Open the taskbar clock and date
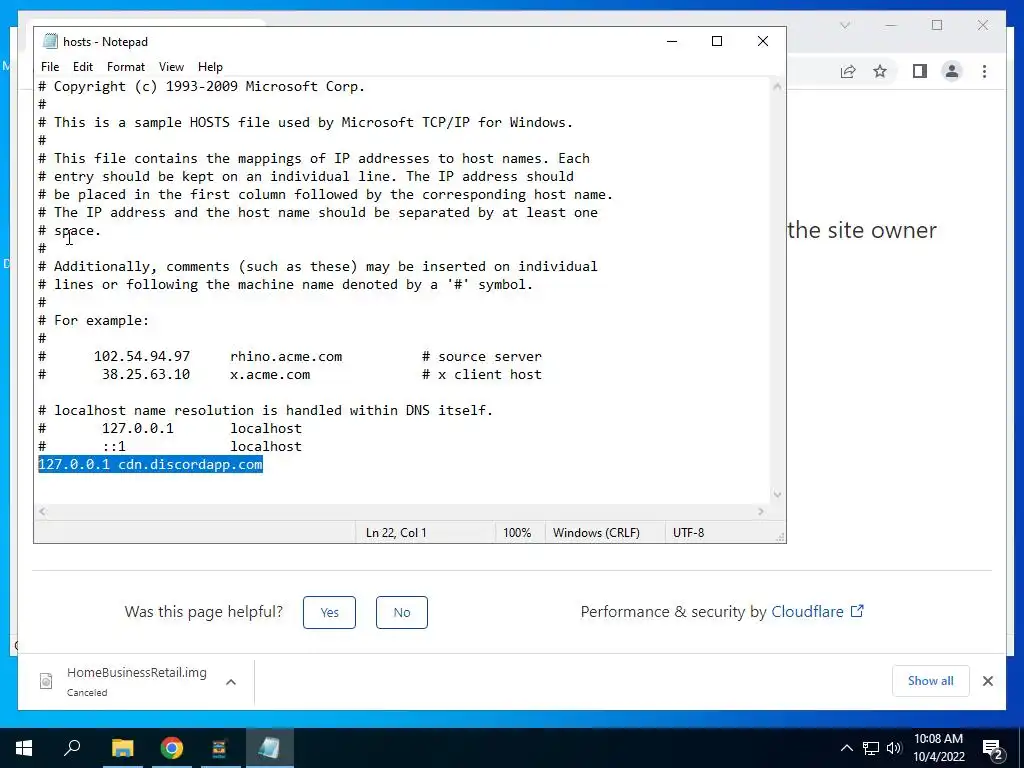 pos(938,748)
